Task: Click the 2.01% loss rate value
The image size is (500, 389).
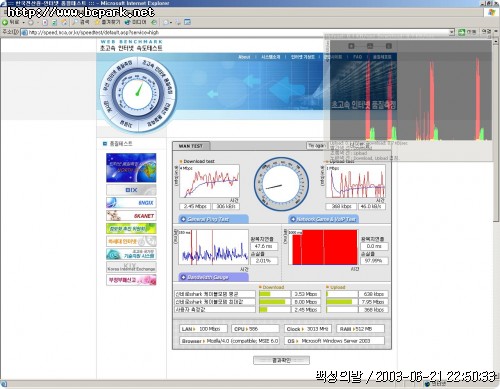Action: [x=264, y=261]
